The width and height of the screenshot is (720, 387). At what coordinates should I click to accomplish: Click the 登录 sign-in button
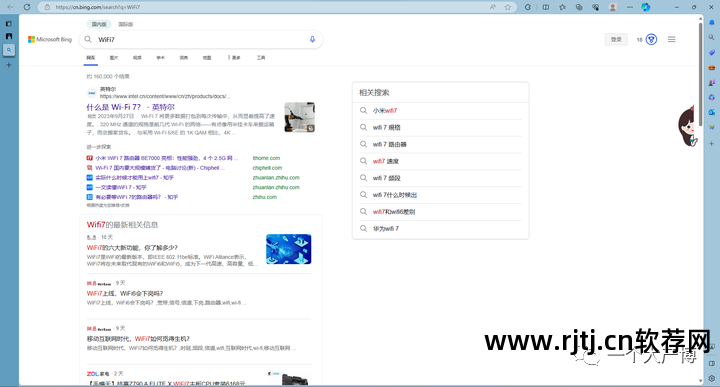point(616,39)
